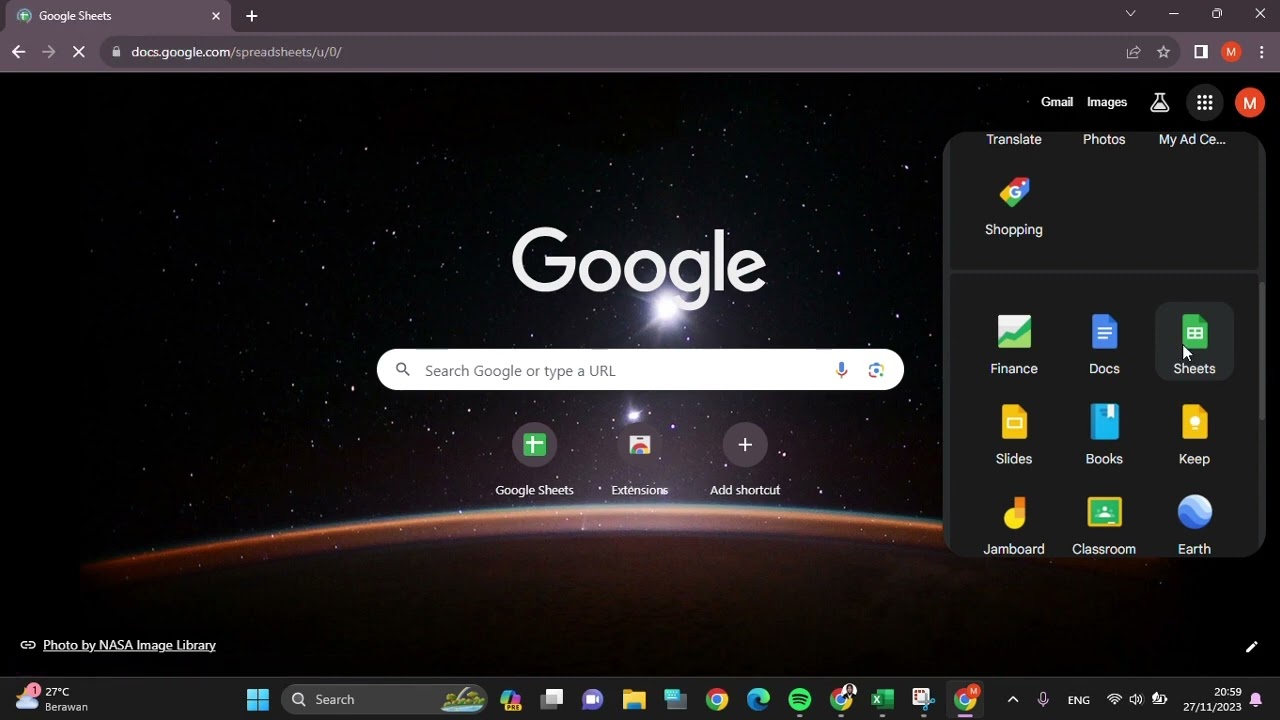The height and width of the screenshot is (720, 1280).
Task: Open the Images link
Action: 1107,102
